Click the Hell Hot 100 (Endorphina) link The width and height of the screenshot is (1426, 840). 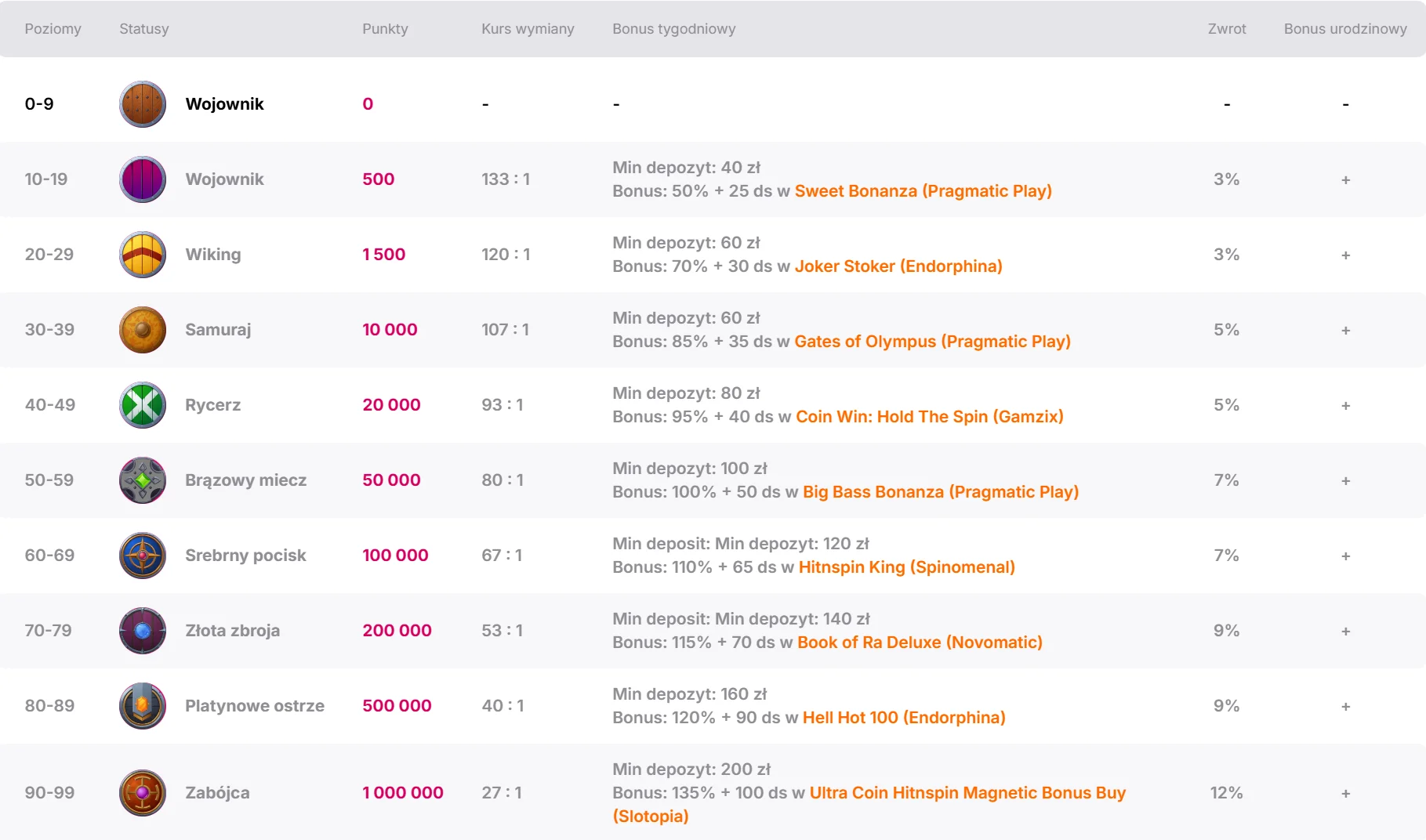click(903, 718)
